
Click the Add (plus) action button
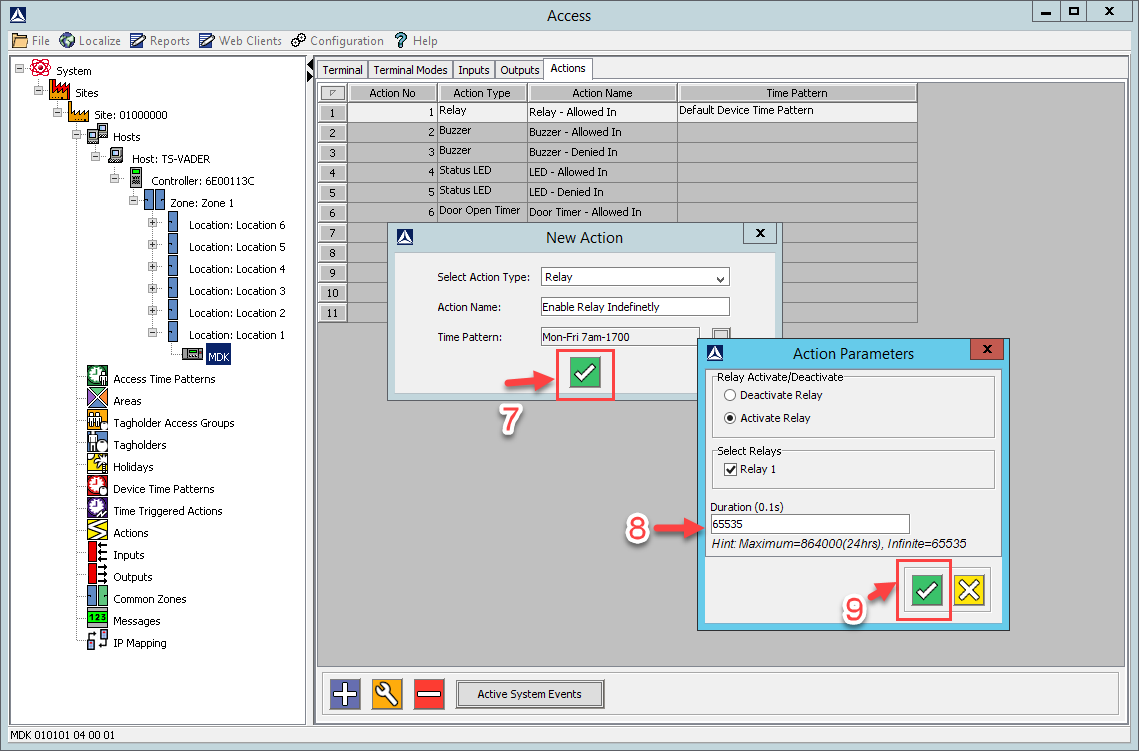[345, 694]
